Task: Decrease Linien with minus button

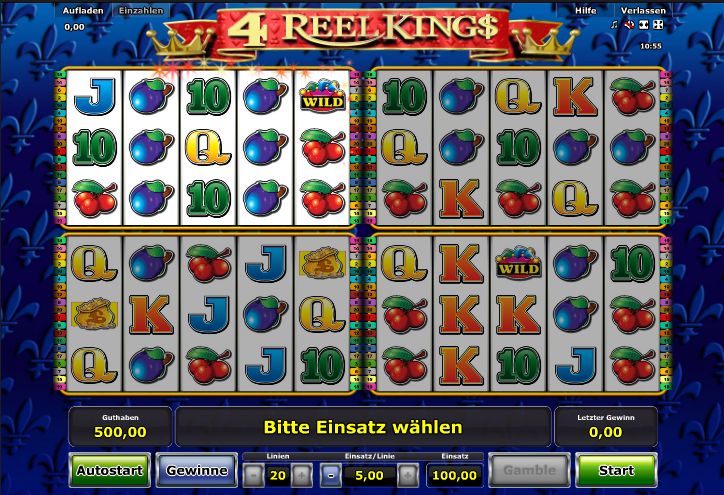Action: pyautogui.click(x=253, y=475)
